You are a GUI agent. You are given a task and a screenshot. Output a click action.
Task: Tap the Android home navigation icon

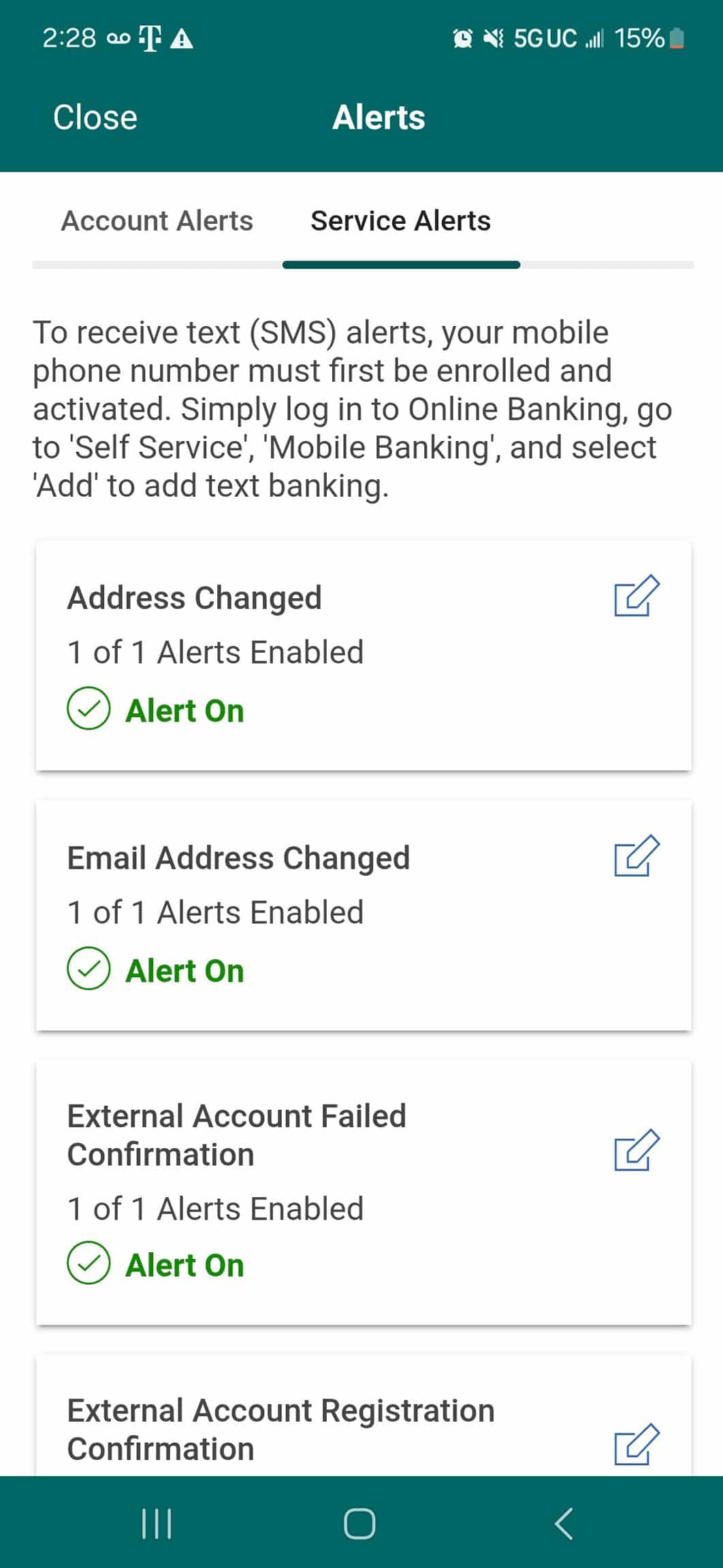point(359,1523)
